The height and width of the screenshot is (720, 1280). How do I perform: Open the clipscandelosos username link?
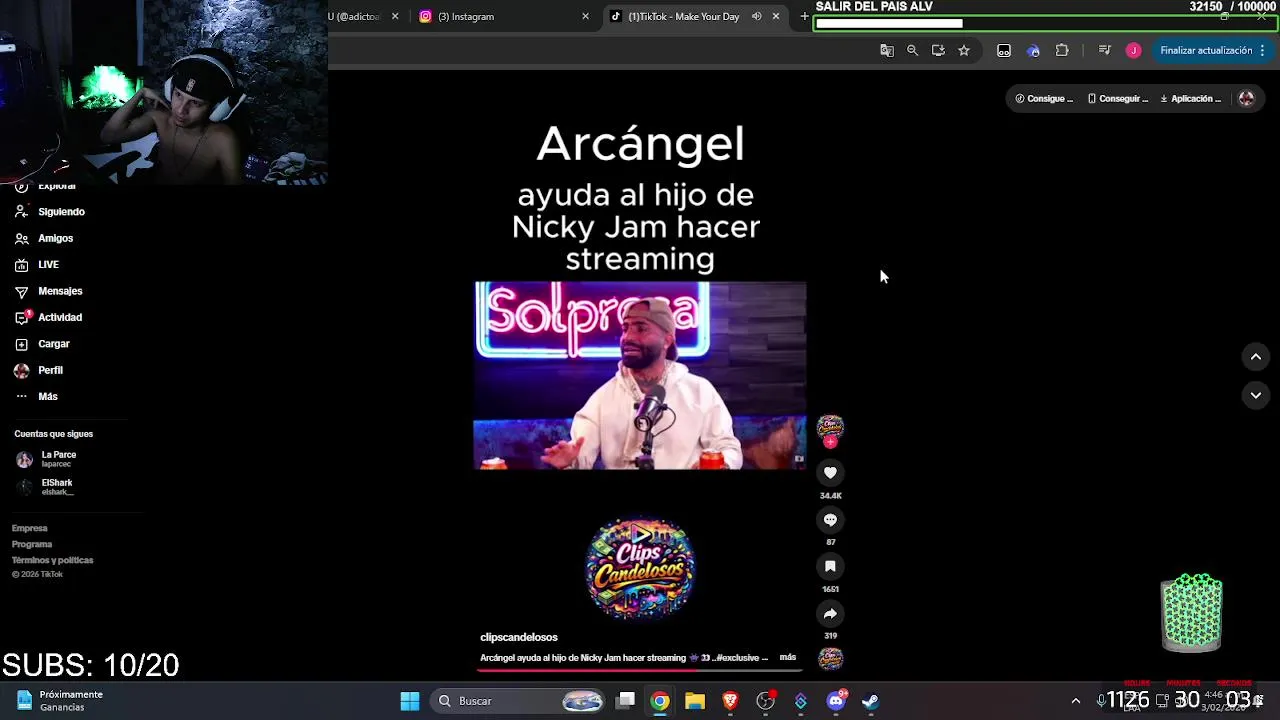tap(519, 637)
